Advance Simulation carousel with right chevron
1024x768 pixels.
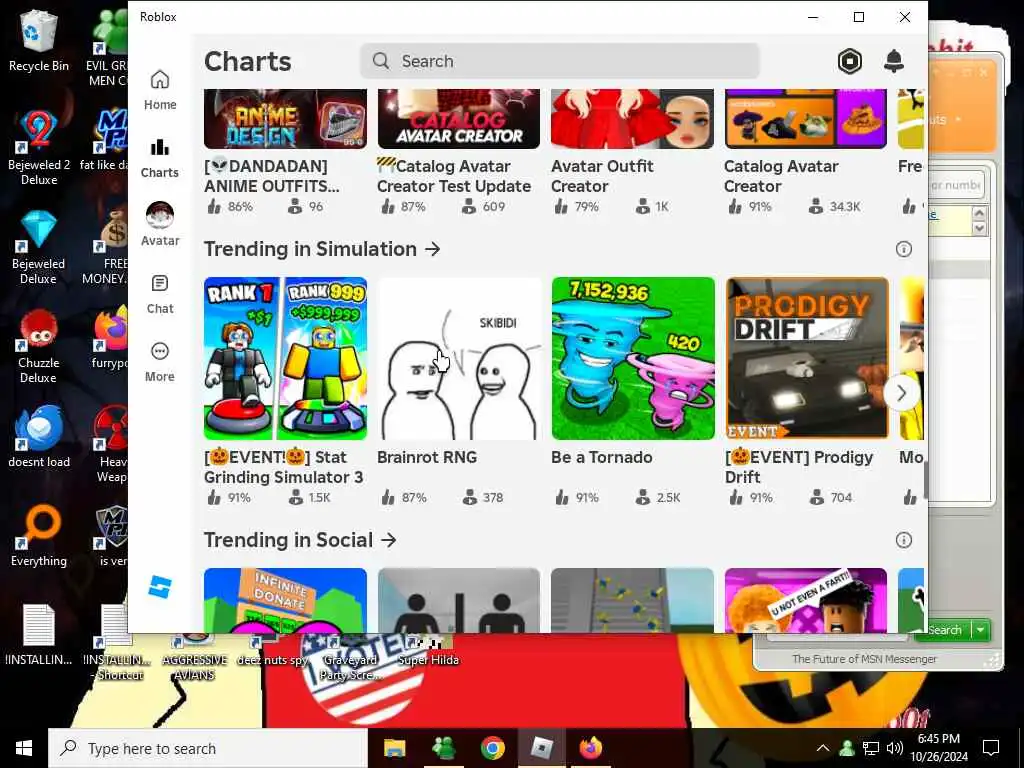click(902, 393)
